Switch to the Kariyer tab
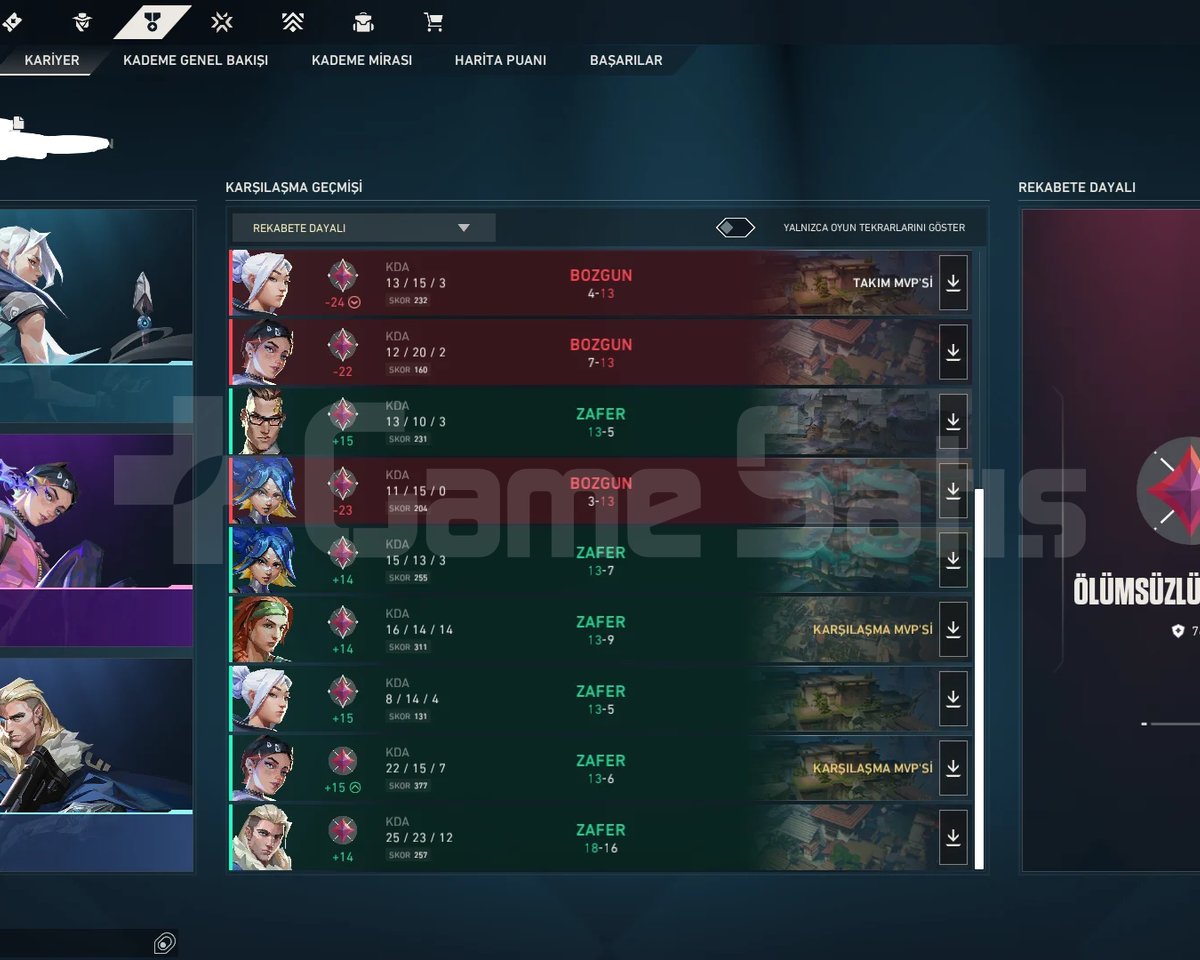 [x=52, y=60]
